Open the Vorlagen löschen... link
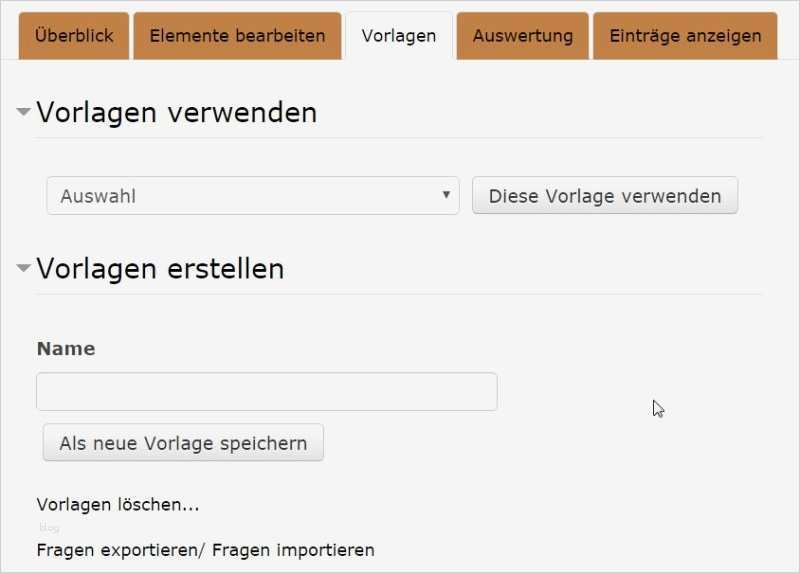The height and width of the screenshot is (573, 800). click(x=118, y=505)
